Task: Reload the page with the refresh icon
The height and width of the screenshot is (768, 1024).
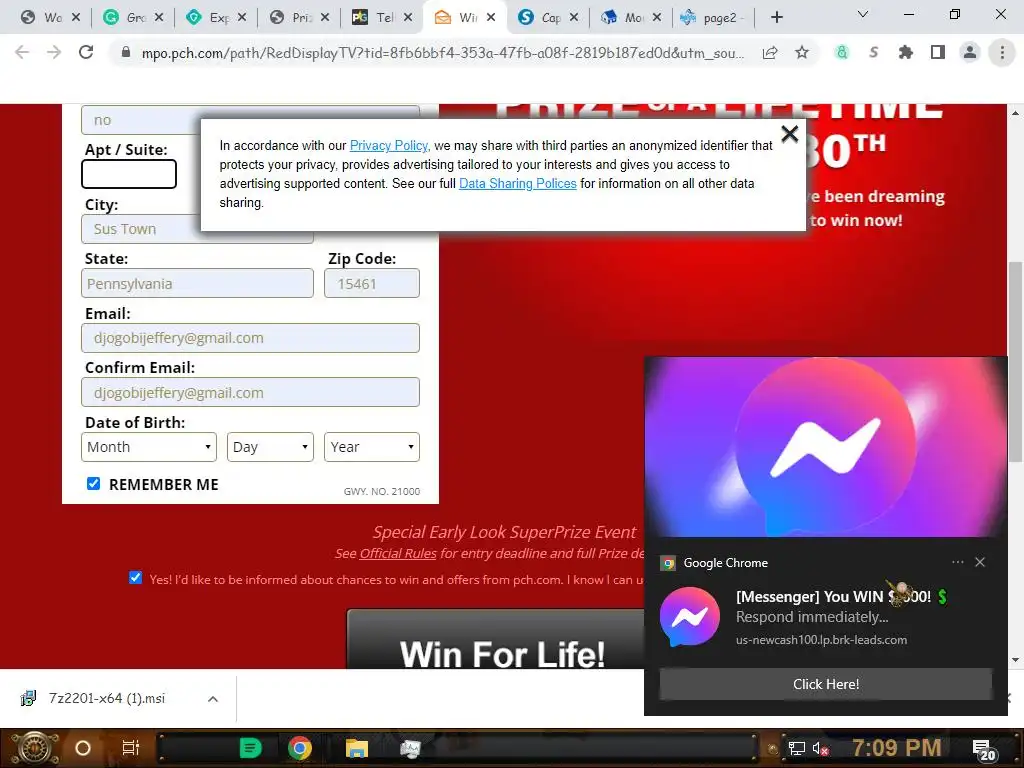Action: [86, 52]
